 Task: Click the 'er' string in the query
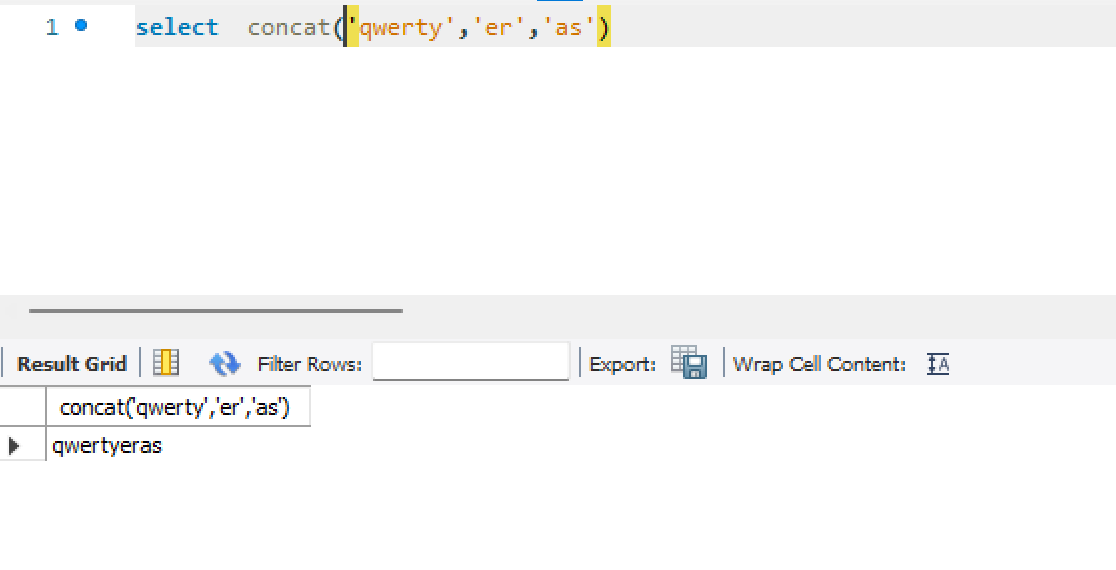click(x=499, y=27)
